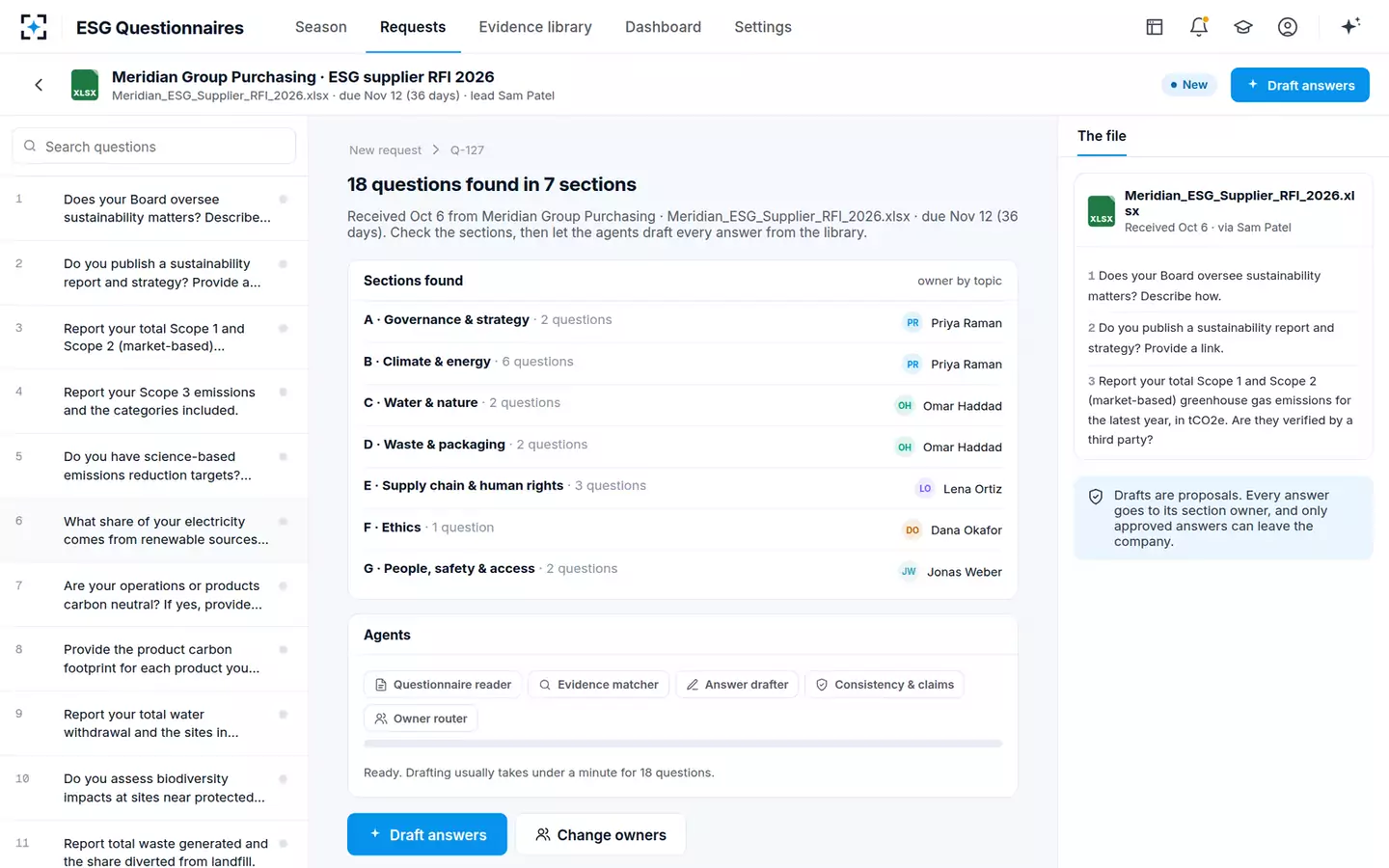This screenshot has height=868, width=1389.
Task: Select the Questionnaire reader agent chip
Action: (x=443, y=685)
